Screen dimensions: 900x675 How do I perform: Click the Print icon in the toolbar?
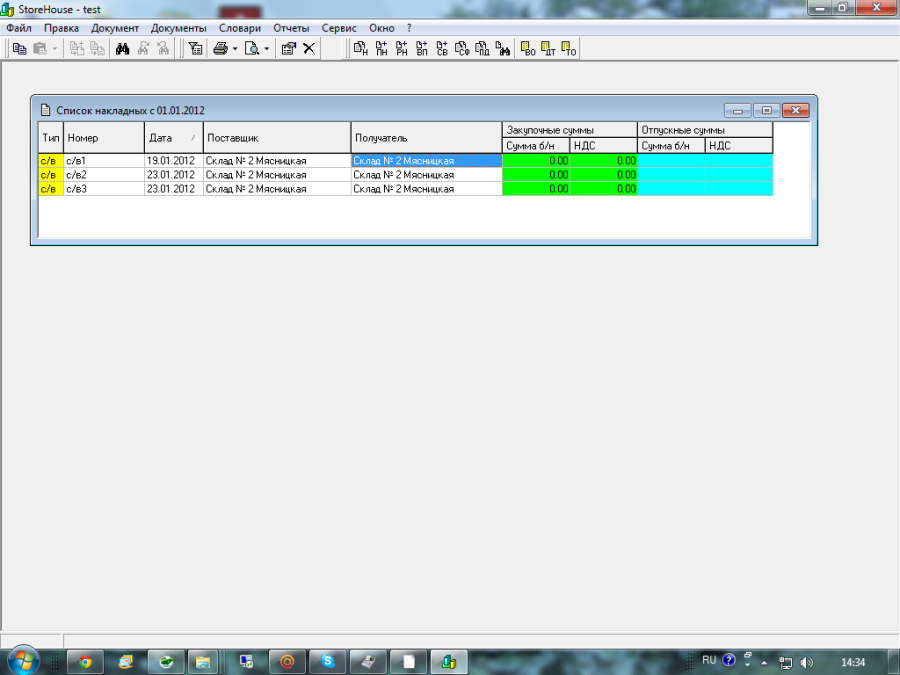click(220, 48)
